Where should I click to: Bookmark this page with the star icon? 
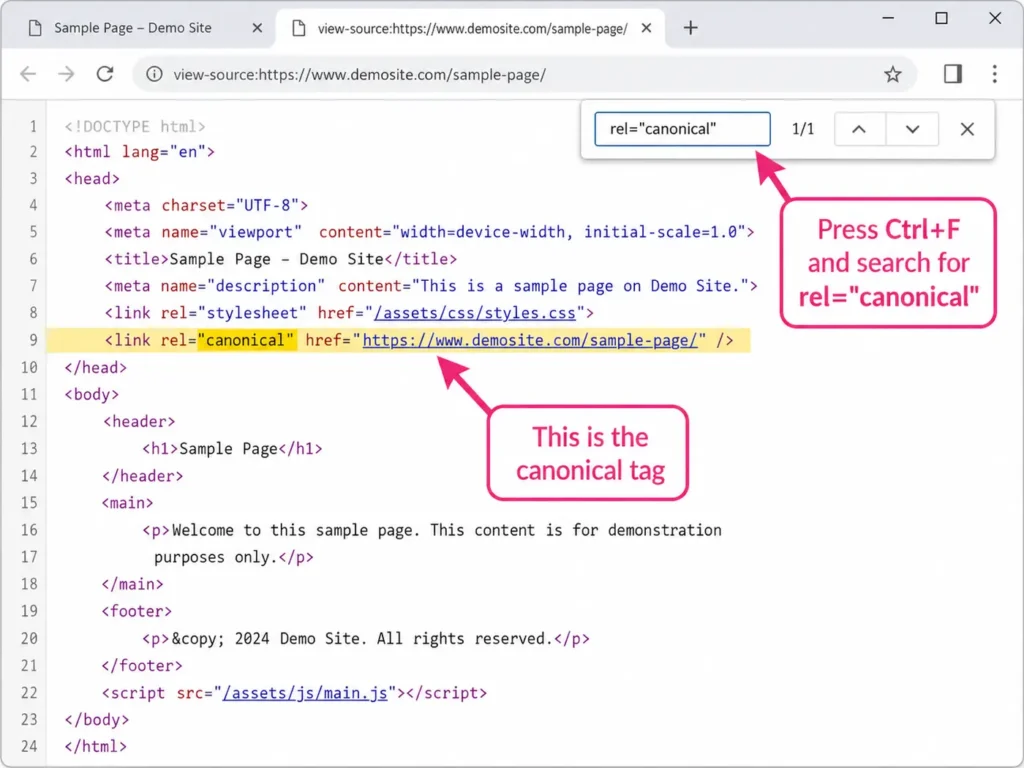893,74
